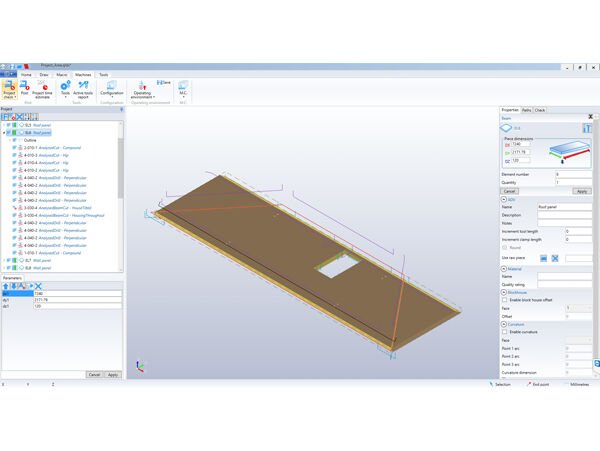Click Apply in the Properties panel

(x=582, y=190)
